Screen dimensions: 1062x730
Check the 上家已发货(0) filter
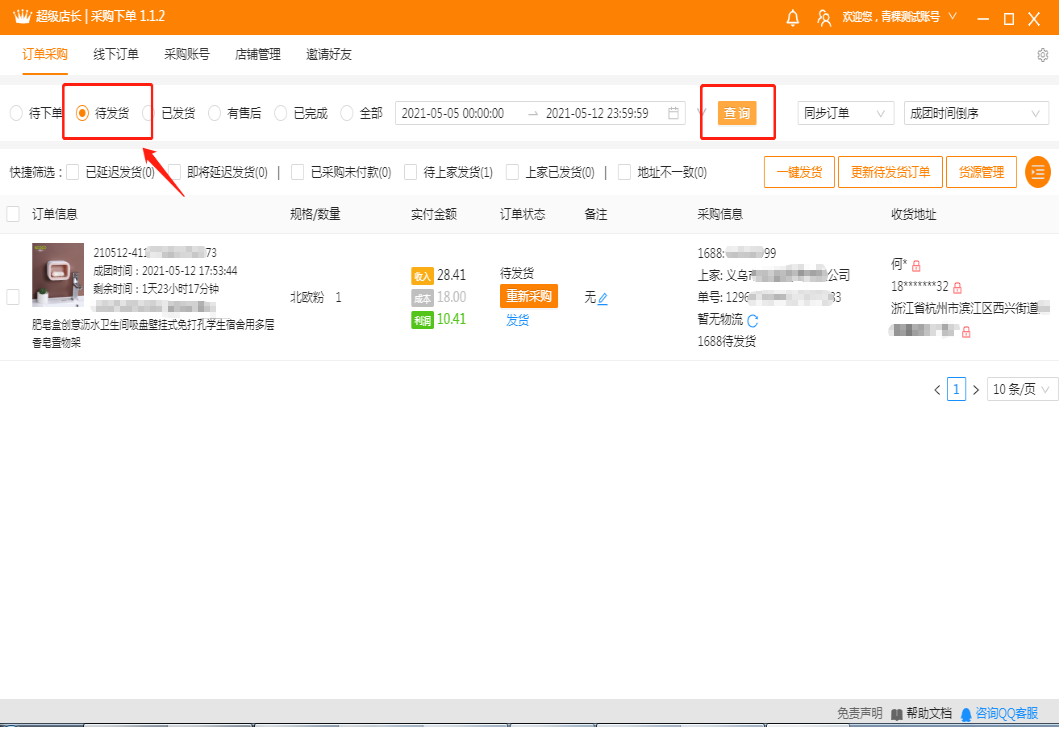click(513, 173)
